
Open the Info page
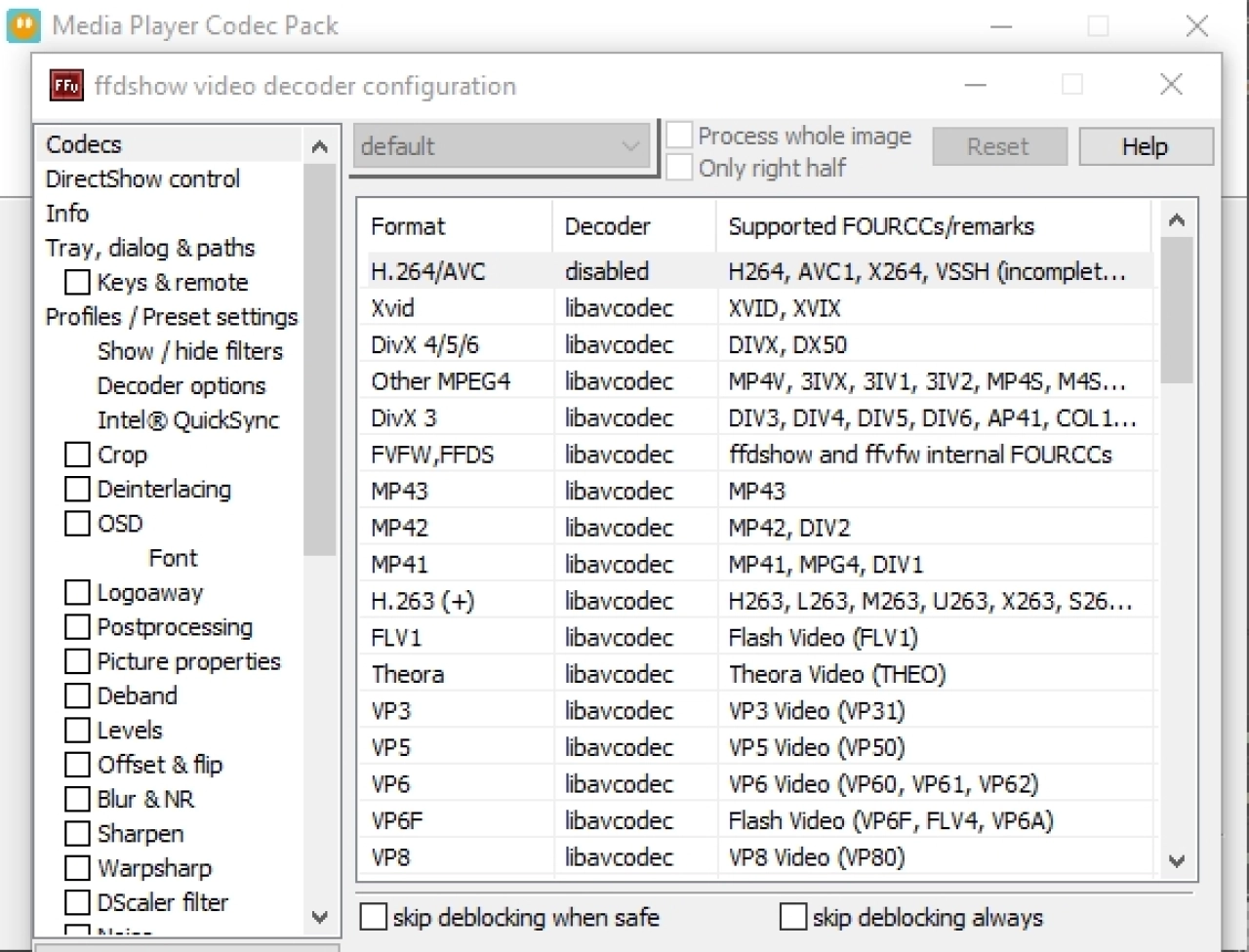(66, 213)
